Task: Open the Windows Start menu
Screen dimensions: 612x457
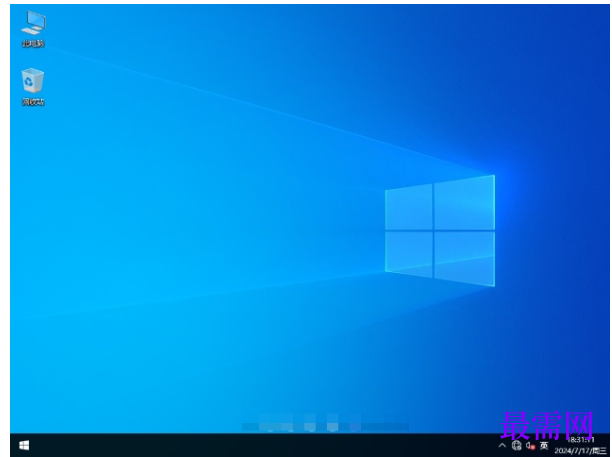Action: 24,445
